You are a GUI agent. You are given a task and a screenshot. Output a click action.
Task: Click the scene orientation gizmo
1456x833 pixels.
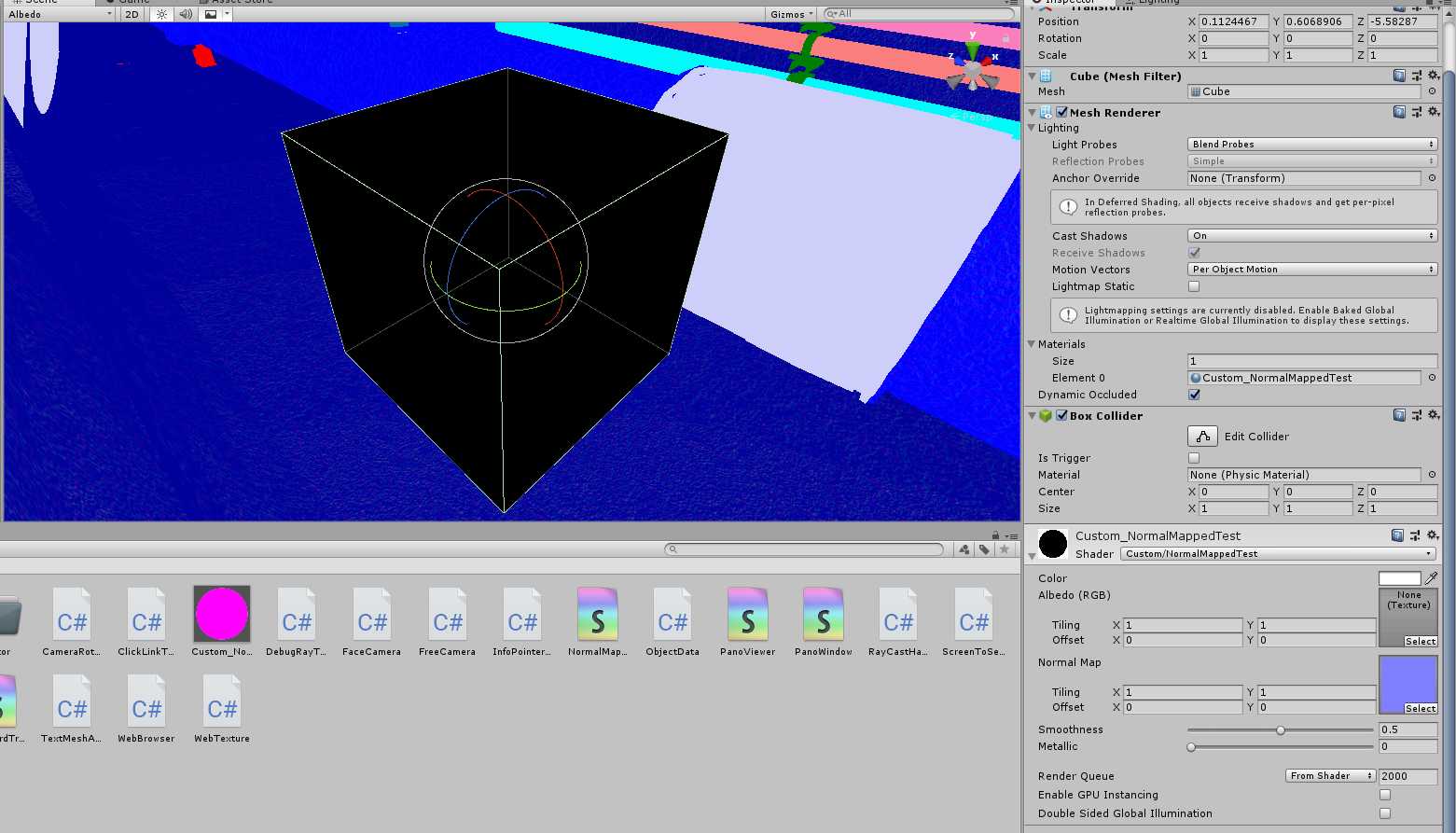coord(973,68)
